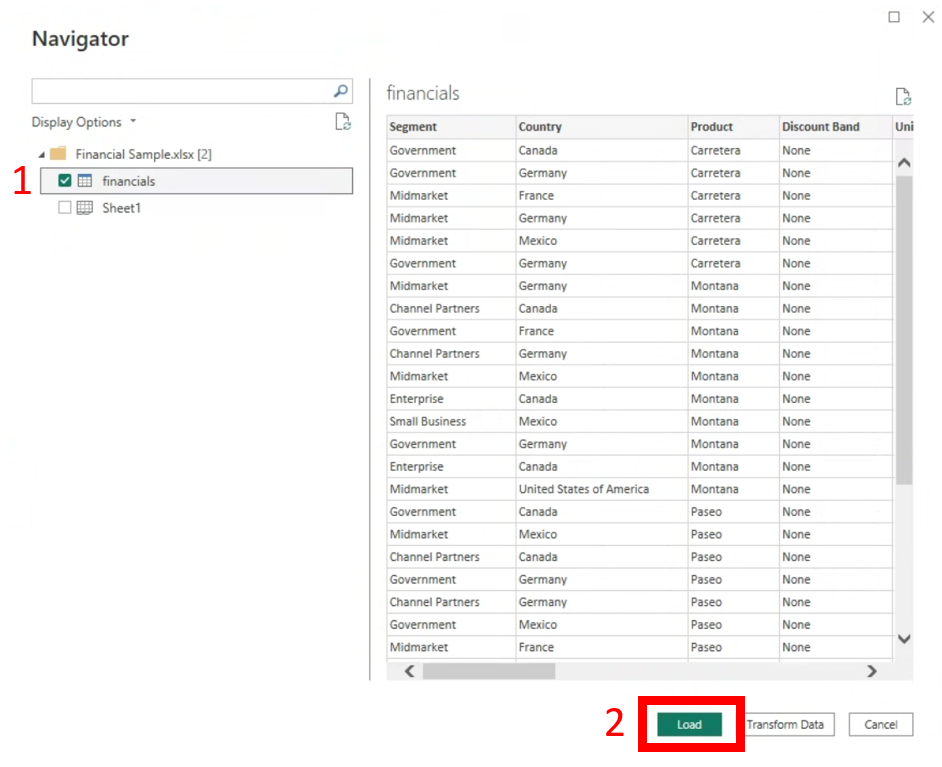Click the Mexico cell in the Small Business row
Screen dimensions: 942x767
(x=602, y=421)
